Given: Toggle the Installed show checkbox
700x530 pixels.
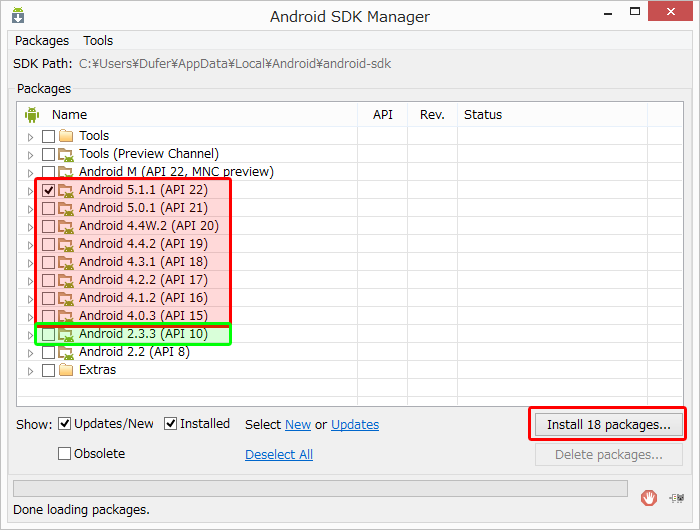Looking at the screenshot, I should [x=171, y=423].
